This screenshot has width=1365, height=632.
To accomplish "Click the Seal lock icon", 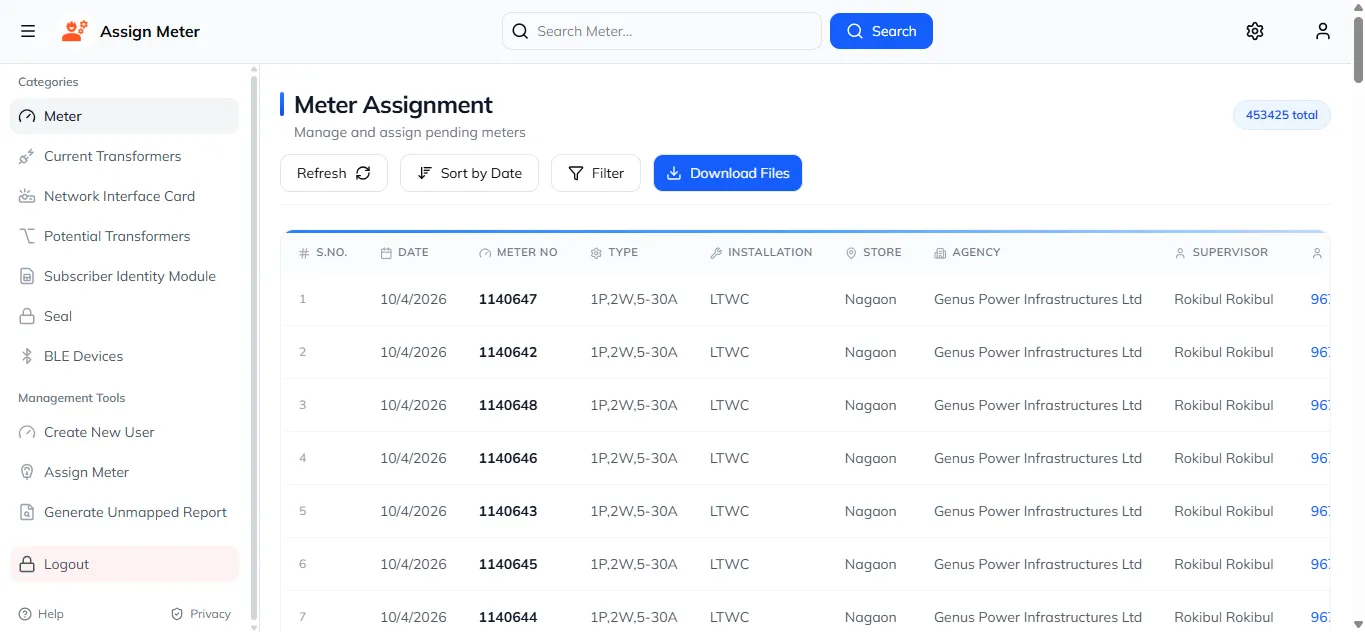I will 27,316.
